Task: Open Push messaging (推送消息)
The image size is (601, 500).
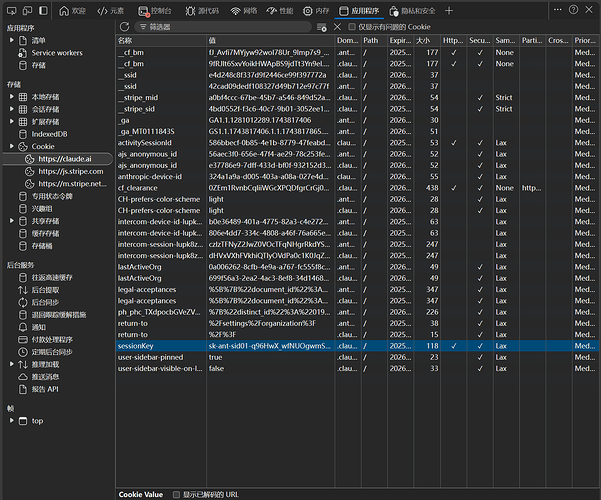Action: pos(45,377)
